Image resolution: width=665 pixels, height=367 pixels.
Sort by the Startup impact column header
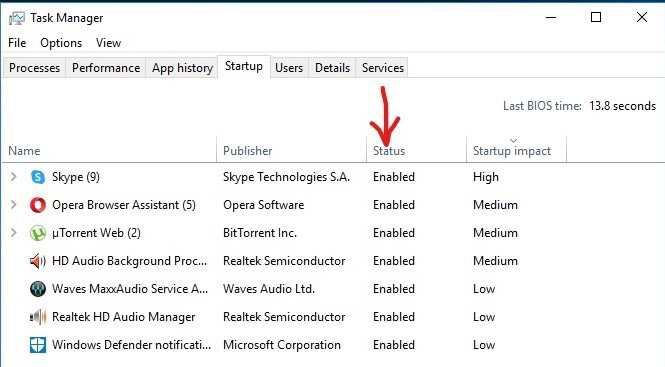(x=512, y=151)
